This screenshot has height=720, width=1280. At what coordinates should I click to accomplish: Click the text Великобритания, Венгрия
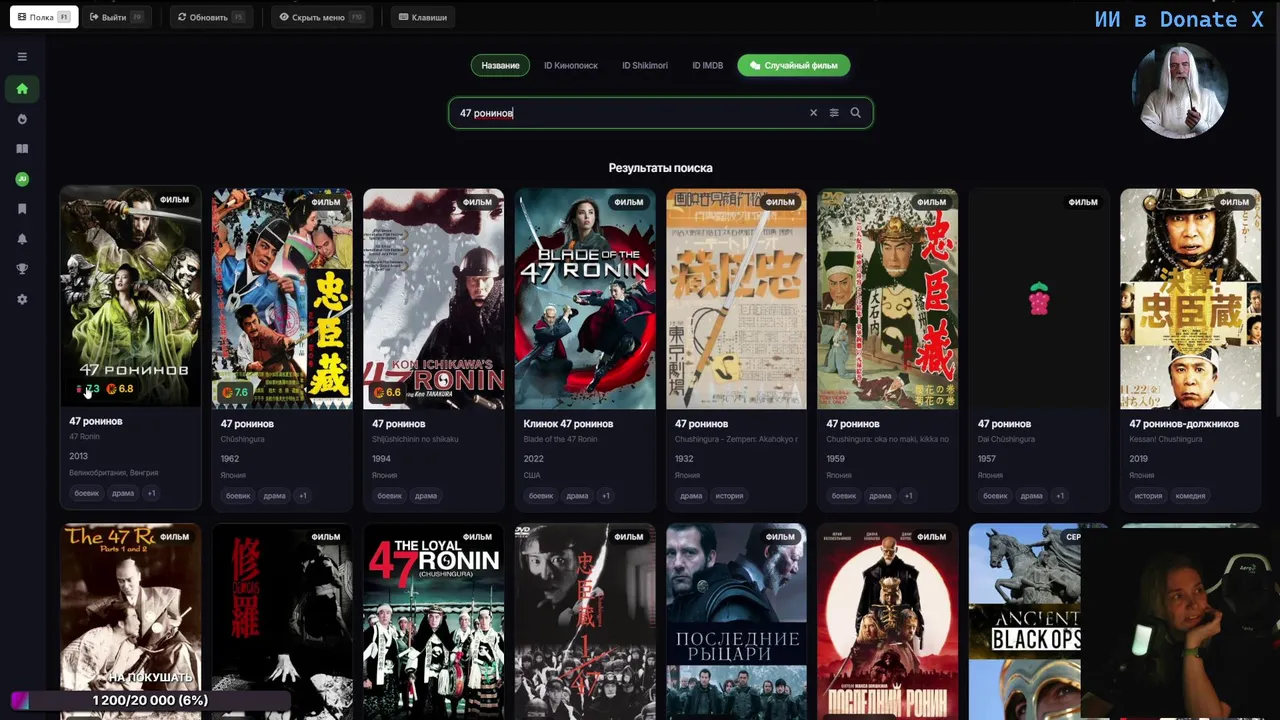pos(114,472)
